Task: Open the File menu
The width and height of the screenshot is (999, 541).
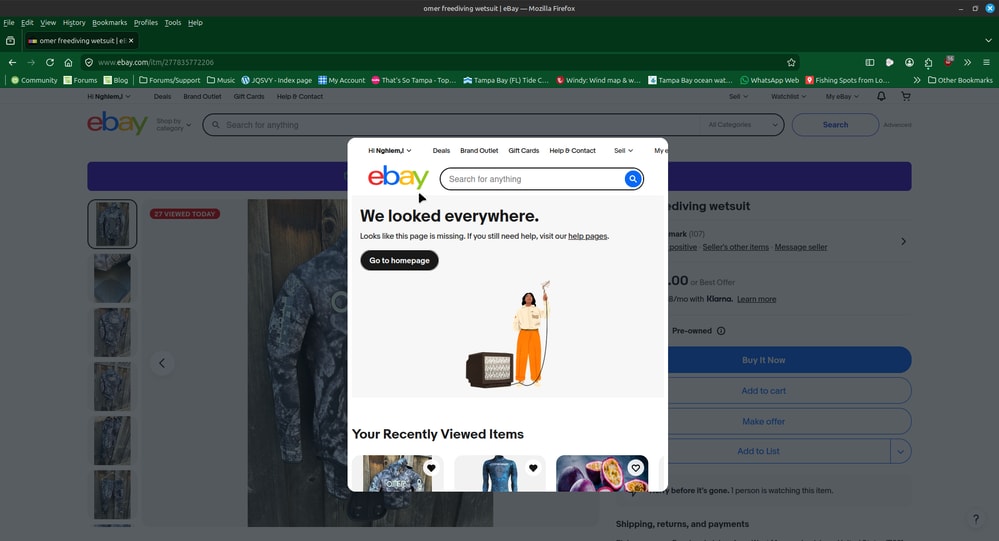Action: pyautogui.click(x=9, y=22)
